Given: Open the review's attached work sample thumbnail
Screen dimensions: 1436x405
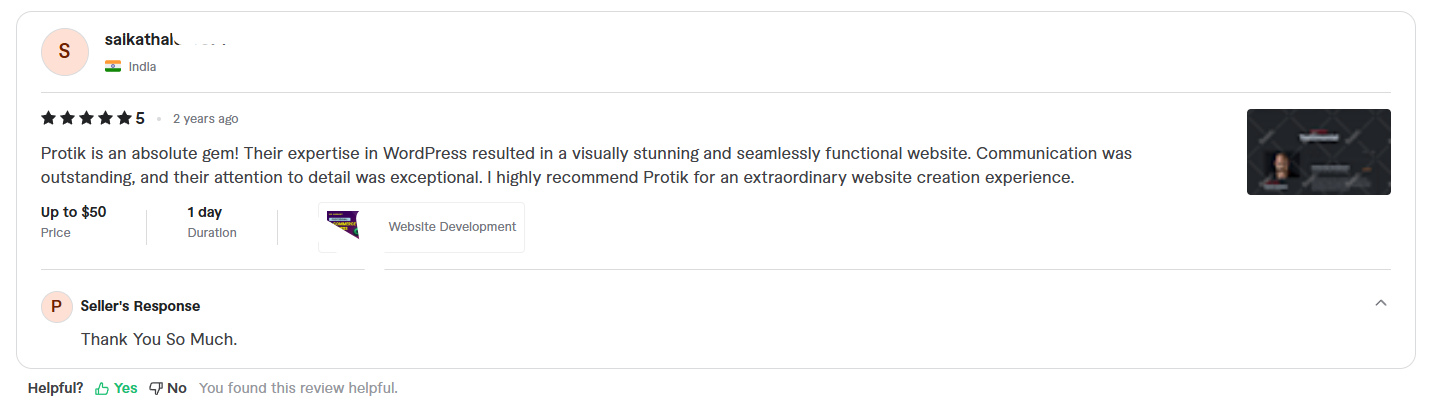Looking at the screenshot, I should 1318,151.
